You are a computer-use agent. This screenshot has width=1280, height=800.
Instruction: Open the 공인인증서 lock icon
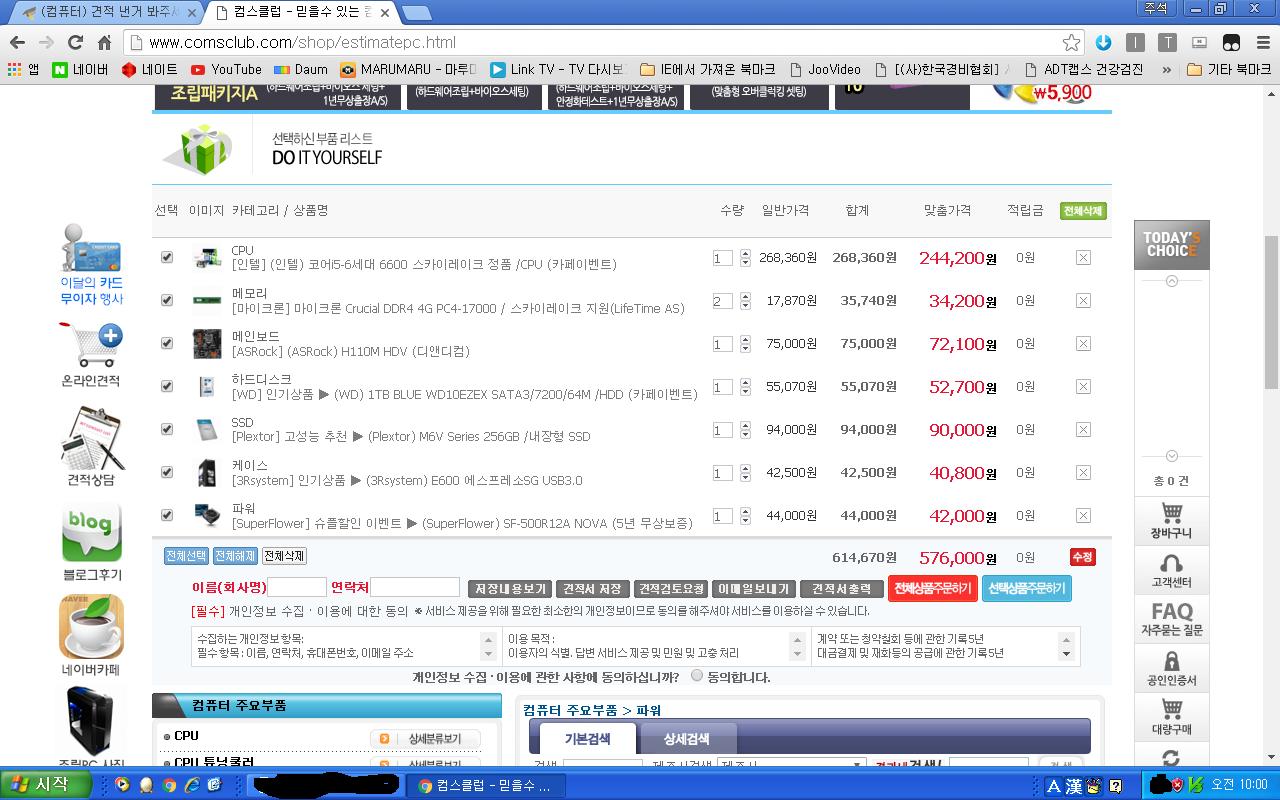coord(1171,669)
